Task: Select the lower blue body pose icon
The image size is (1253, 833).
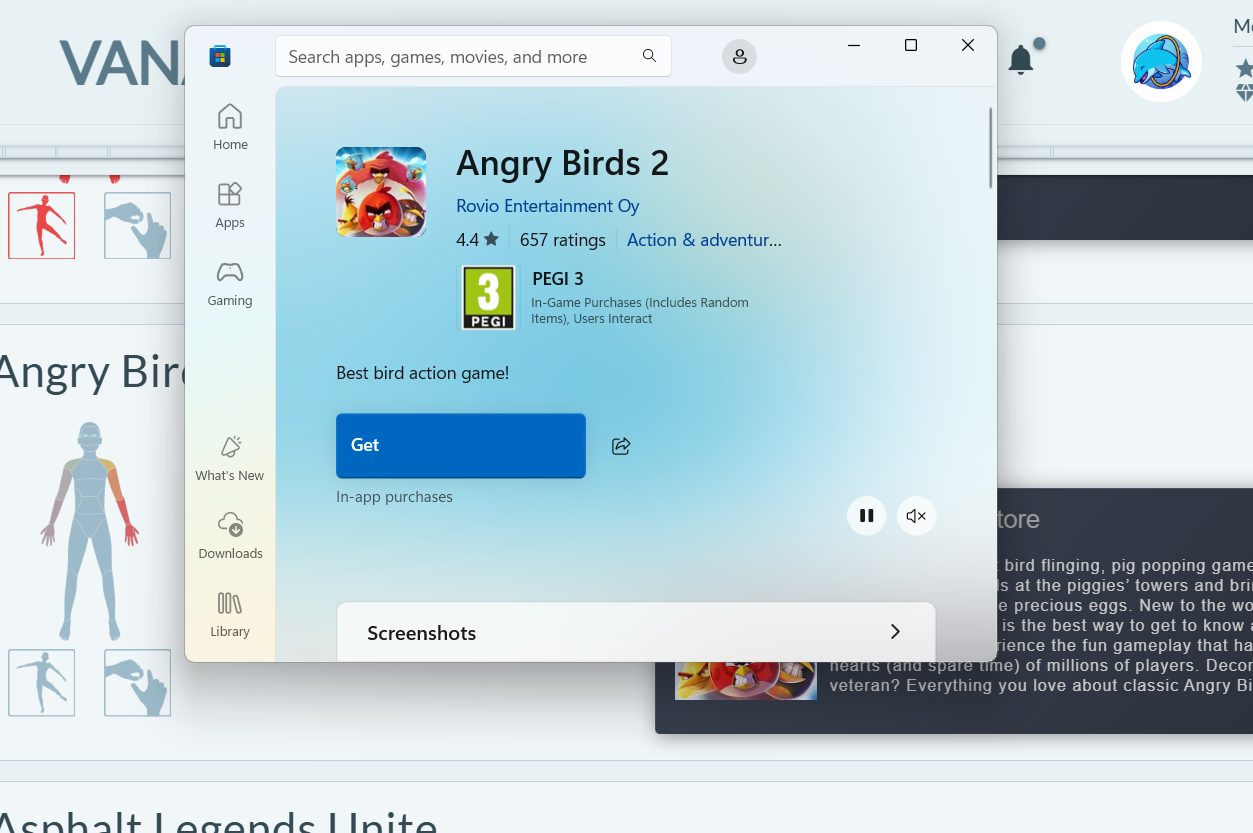Action: tap(42, 683)
